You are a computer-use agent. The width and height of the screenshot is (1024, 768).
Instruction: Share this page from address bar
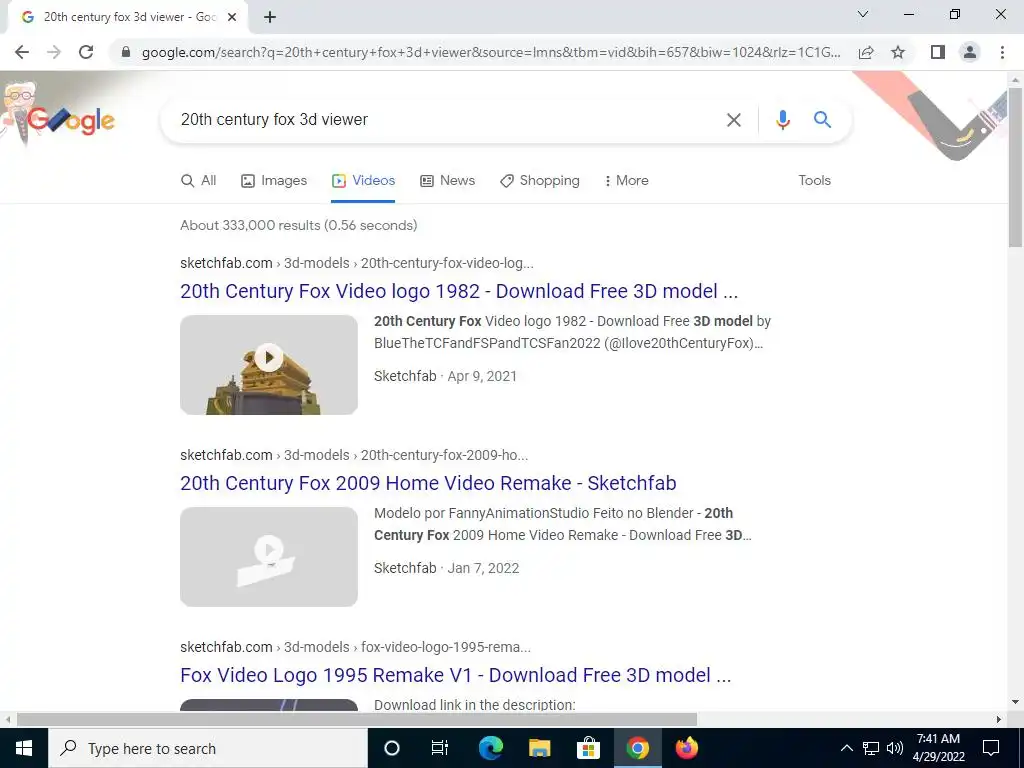pyautogui.click(x=866, y=52)
